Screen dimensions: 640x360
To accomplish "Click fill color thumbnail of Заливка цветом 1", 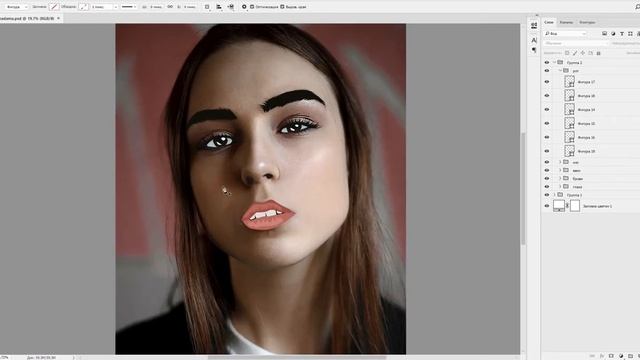I will pyautogui.click(x=559, y=206).
